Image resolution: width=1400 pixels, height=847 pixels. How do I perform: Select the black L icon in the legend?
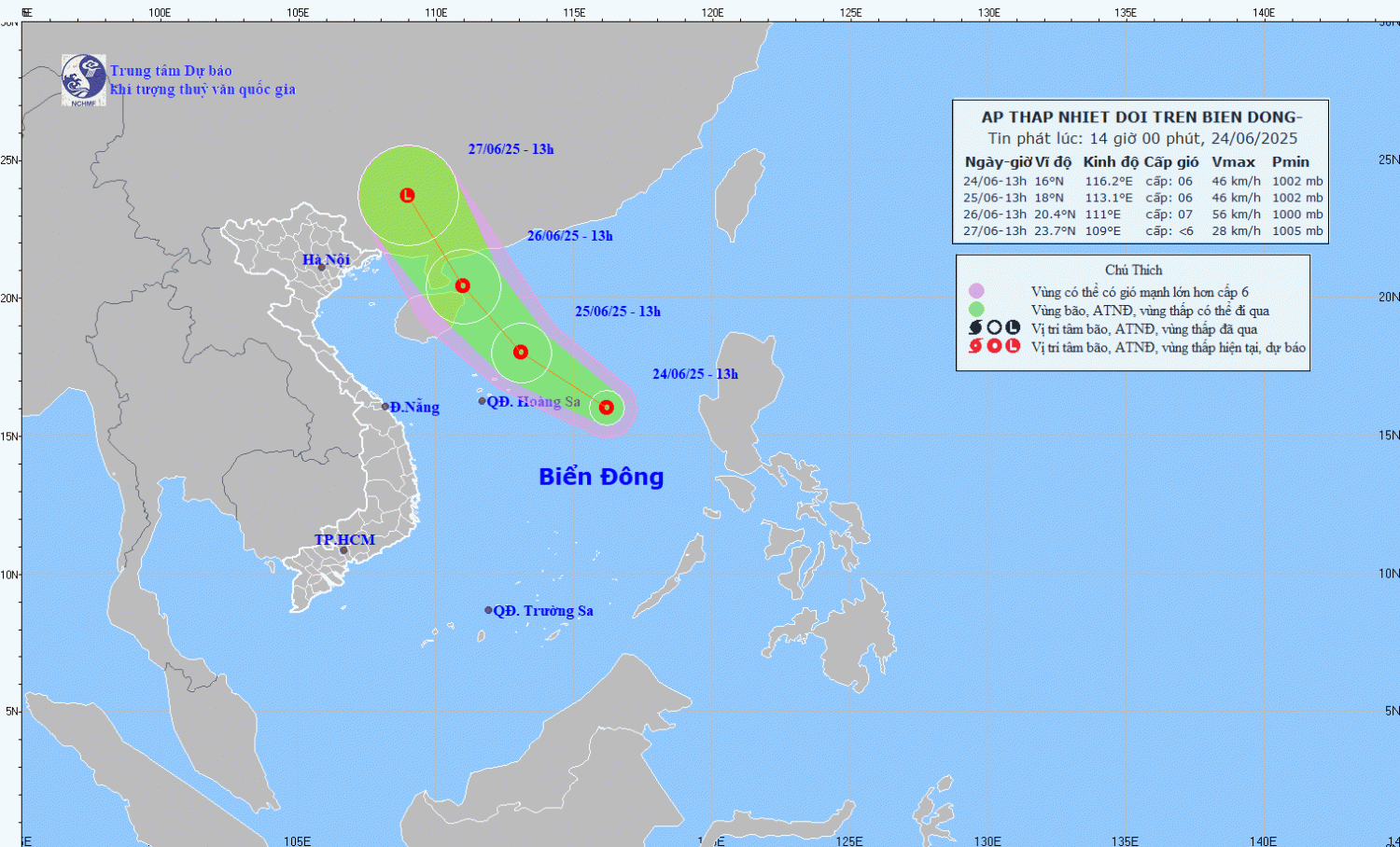tap(1013, 327)
